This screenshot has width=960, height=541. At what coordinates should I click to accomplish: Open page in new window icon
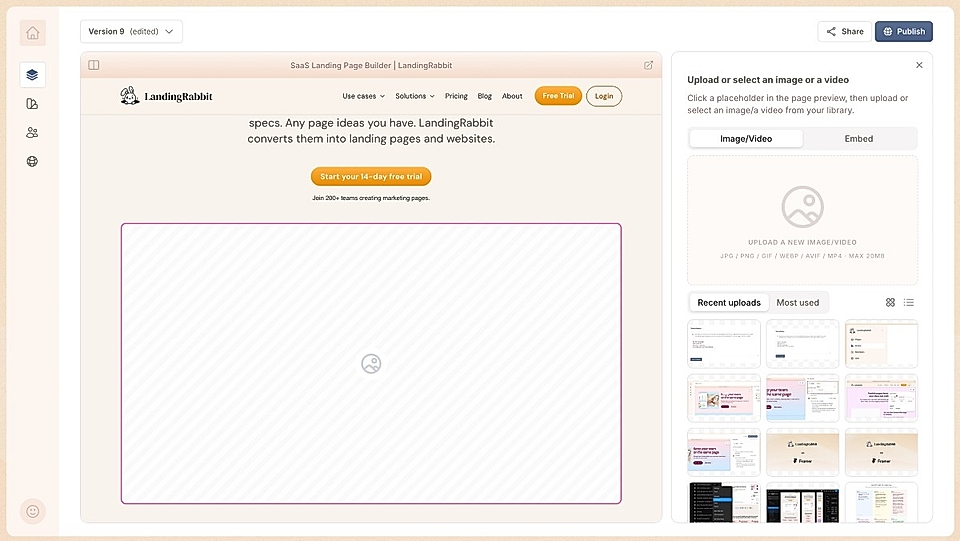[648, 65]
